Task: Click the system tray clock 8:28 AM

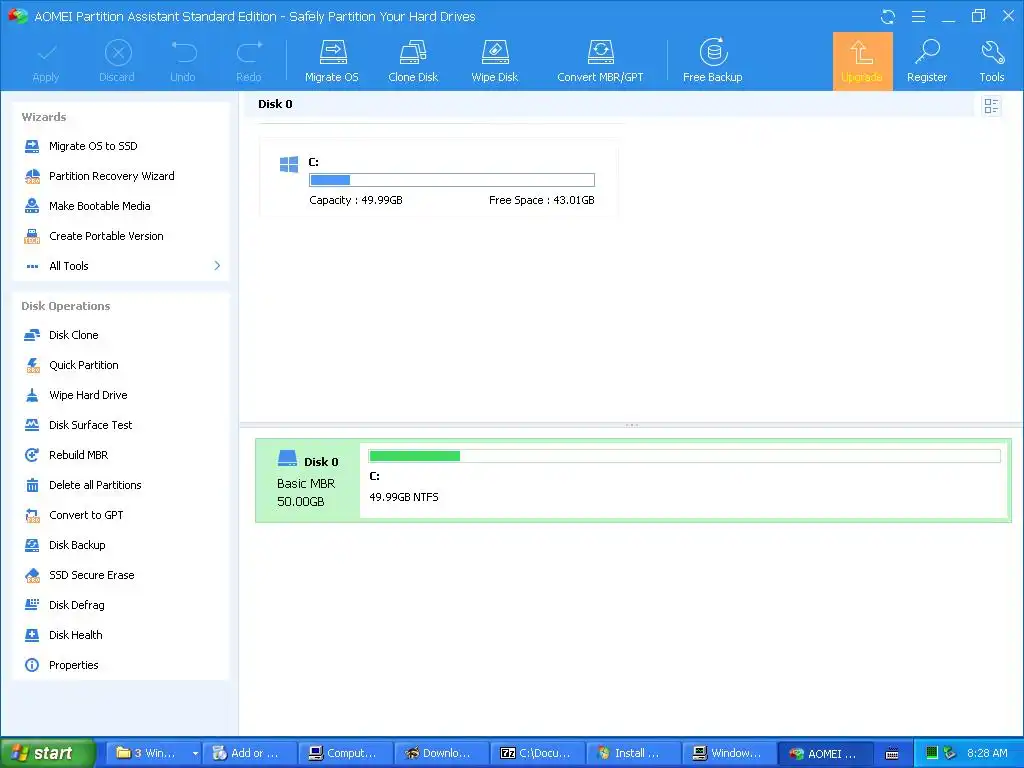Action: [x=987, y=753]
